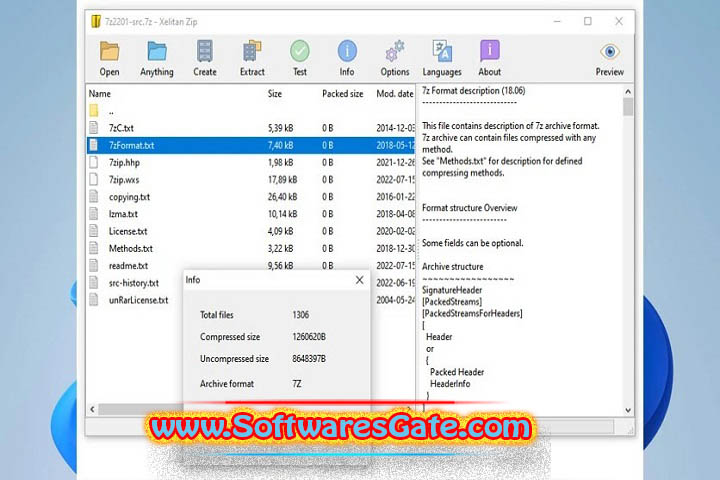Maximize the Xelitan Zip window
This screenshot has height=480, width=720.
coord(588,21)
